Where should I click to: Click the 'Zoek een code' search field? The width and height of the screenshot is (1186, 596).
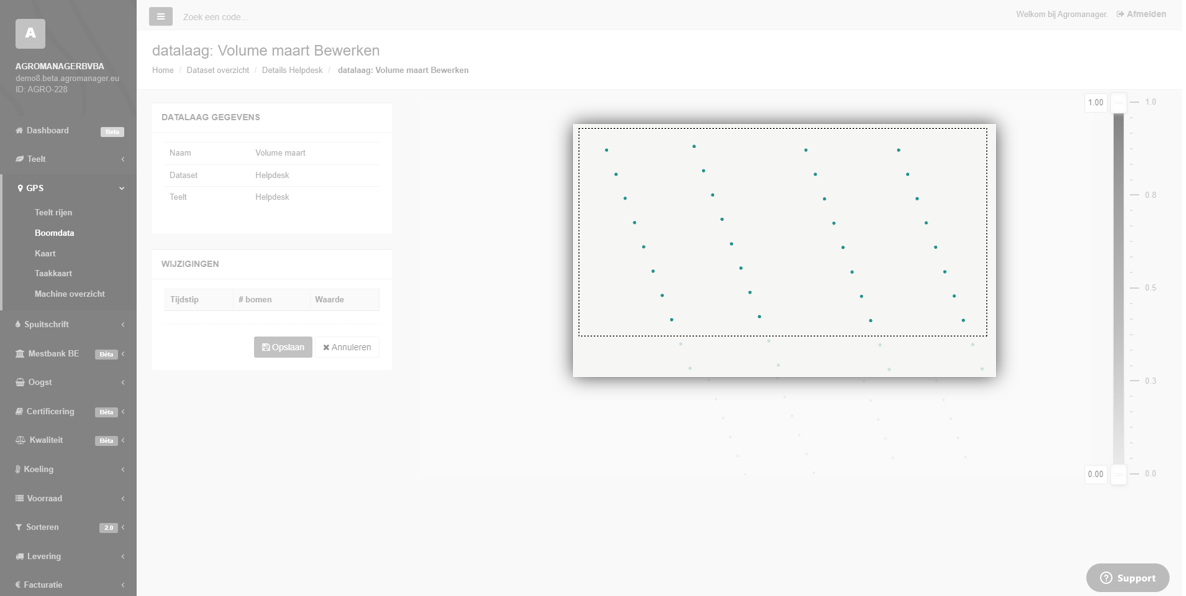click(x=300, y=17)
